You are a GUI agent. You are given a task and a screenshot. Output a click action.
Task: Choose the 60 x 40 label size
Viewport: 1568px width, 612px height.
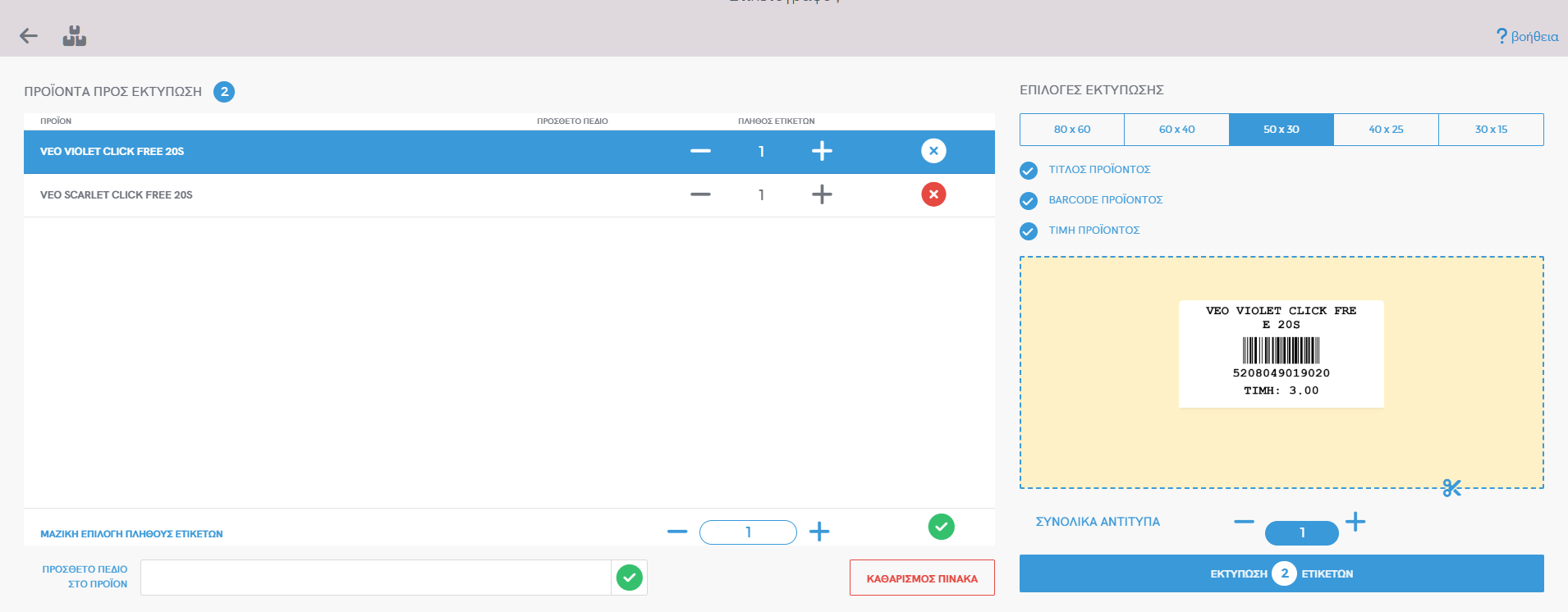pyautogui.click(x=1176, y=130)
